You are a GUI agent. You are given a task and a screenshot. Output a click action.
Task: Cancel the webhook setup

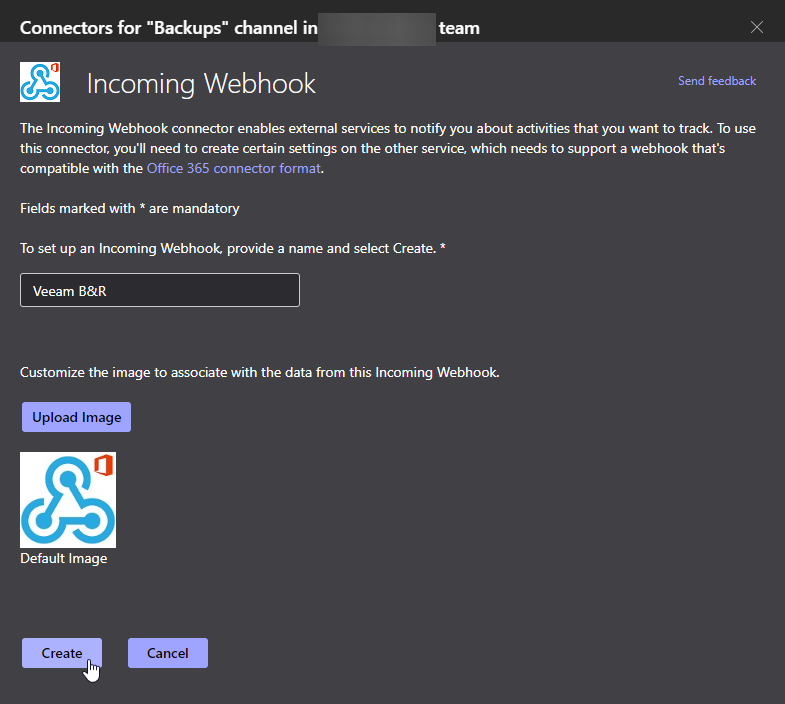click(x=168, y=653)
